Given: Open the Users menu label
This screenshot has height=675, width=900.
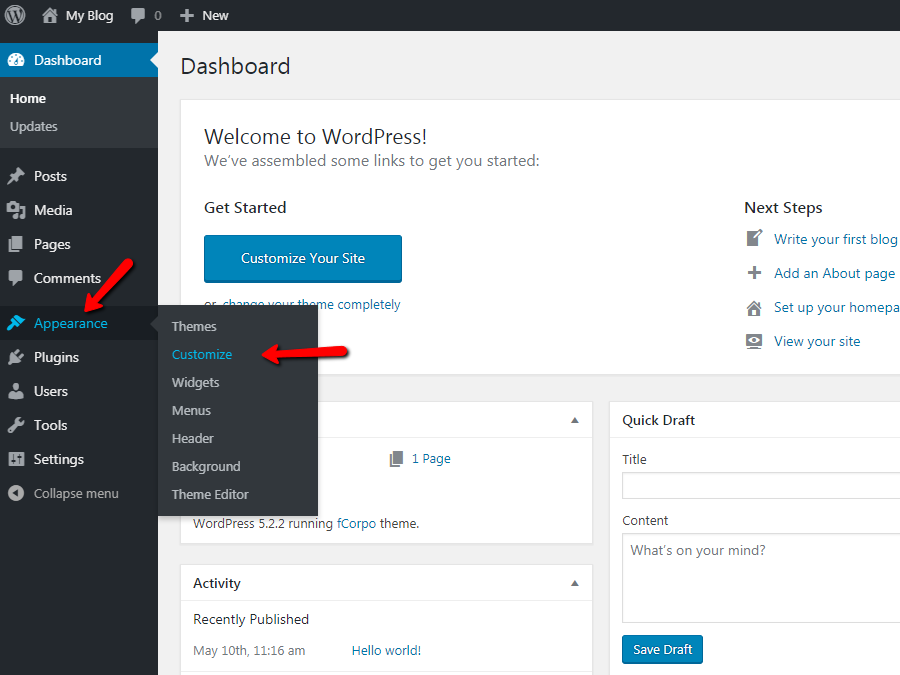Looking at the screenshot, I should (51, 391).
